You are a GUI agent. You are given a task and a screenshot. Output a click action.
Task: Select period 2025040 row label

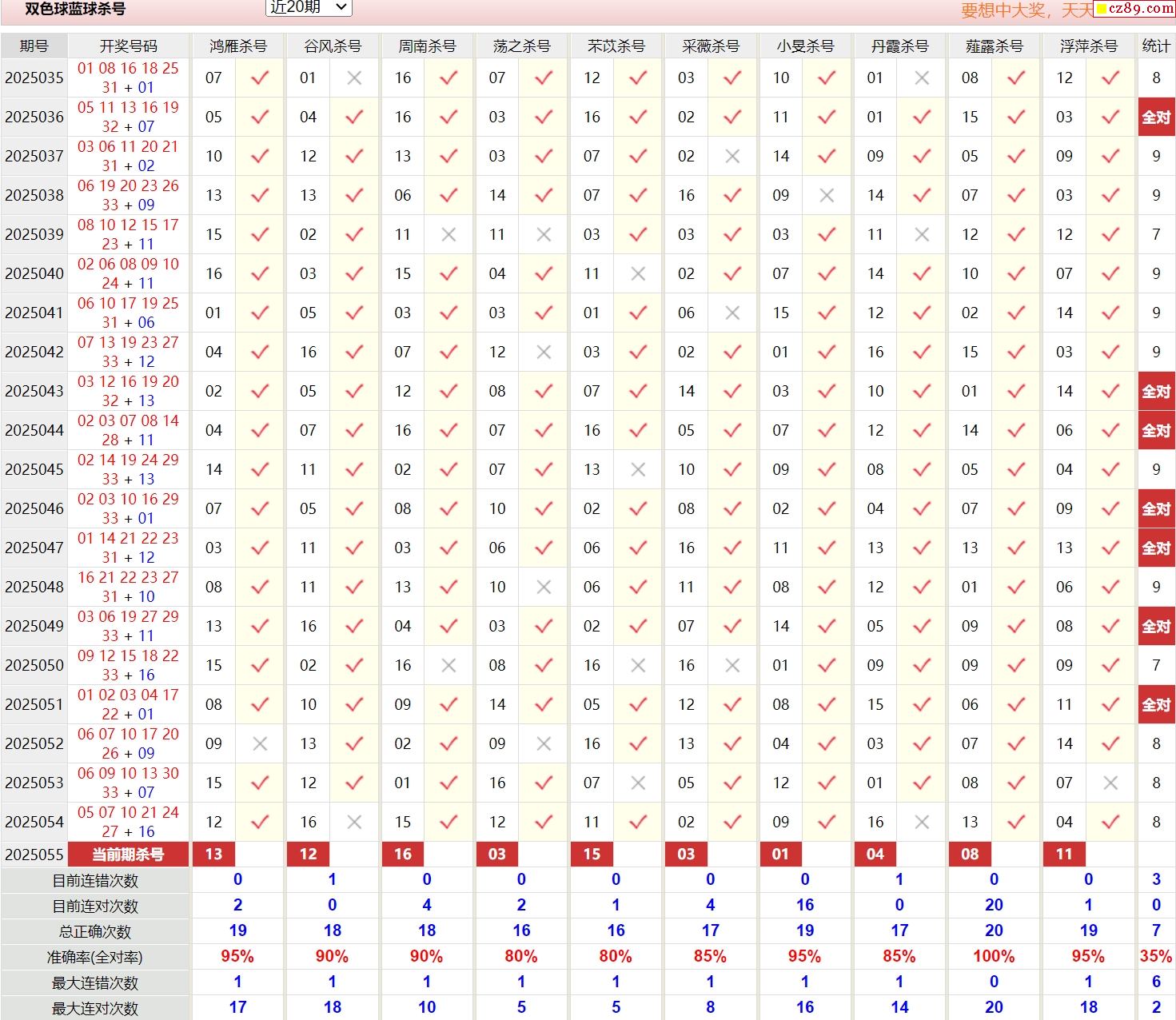[34, 273]
